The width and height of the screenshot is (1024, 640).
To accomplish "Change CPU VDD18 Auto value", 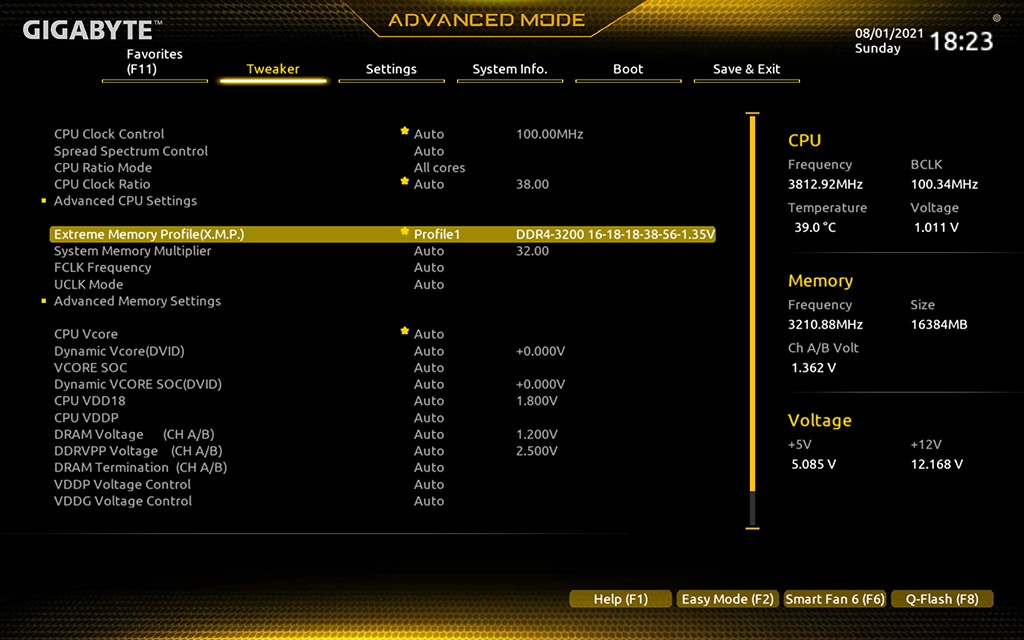I will tap(429, 401).
